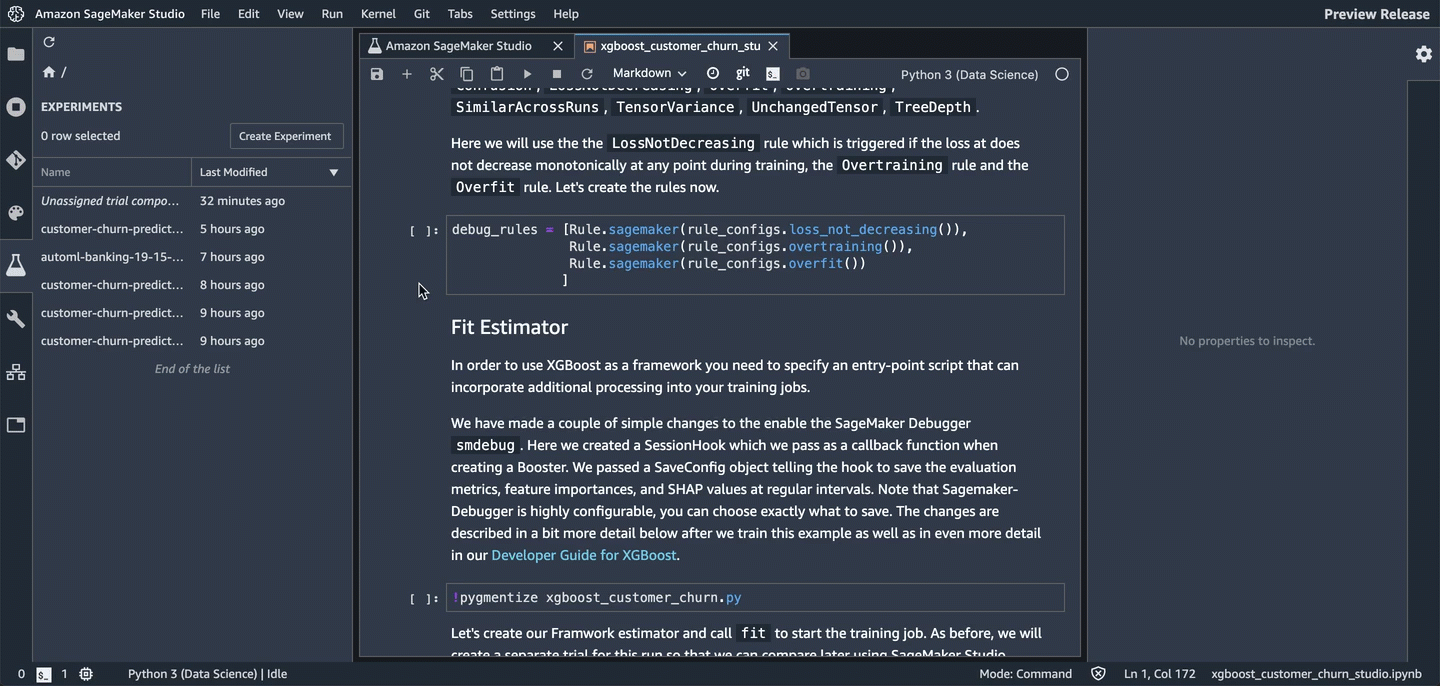Click the git icon in notebook toolbar
Screen dimensions: 1440x686
tap(743, 73)
